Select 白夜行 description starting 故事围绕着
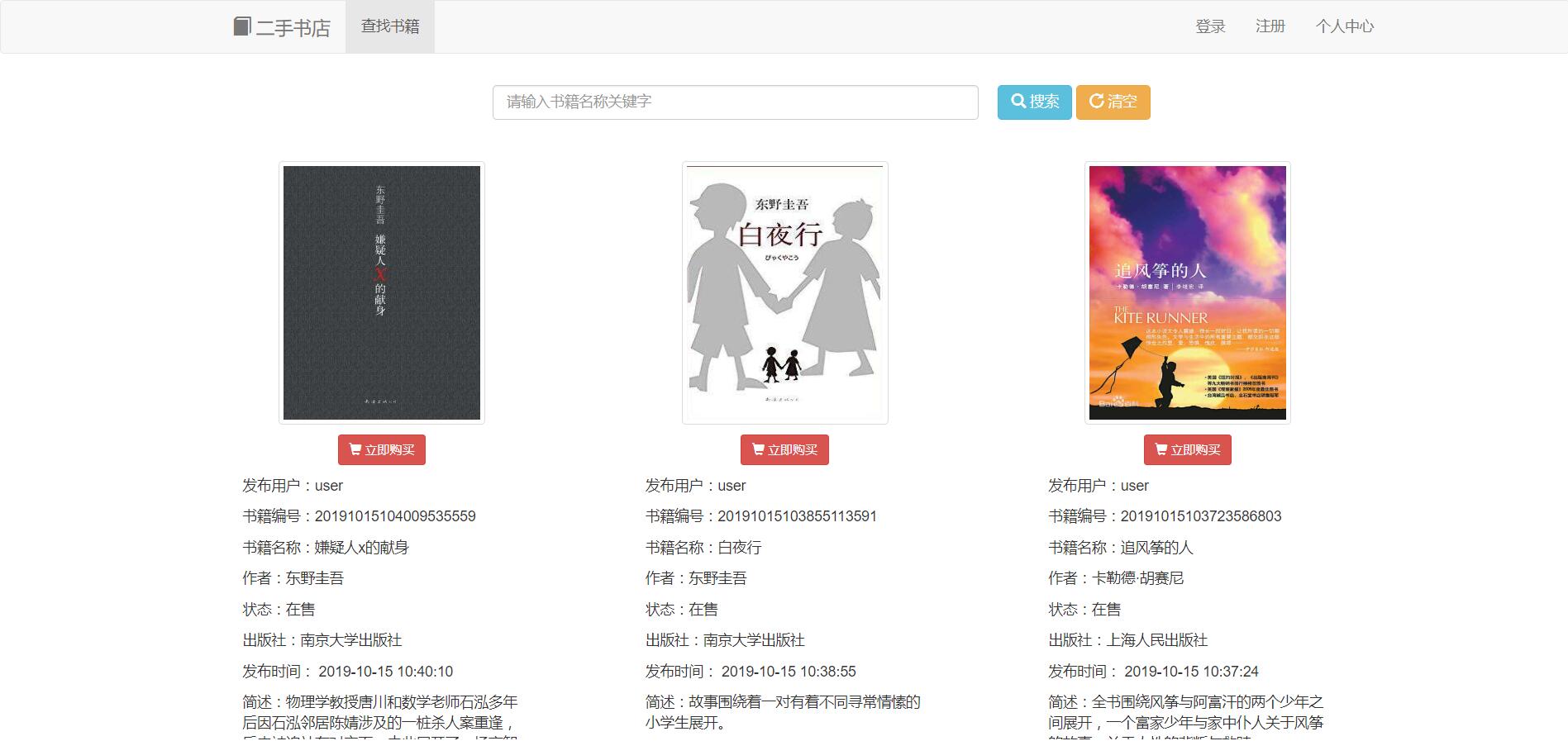This screenshot has height=741, width=1568. 783,712
